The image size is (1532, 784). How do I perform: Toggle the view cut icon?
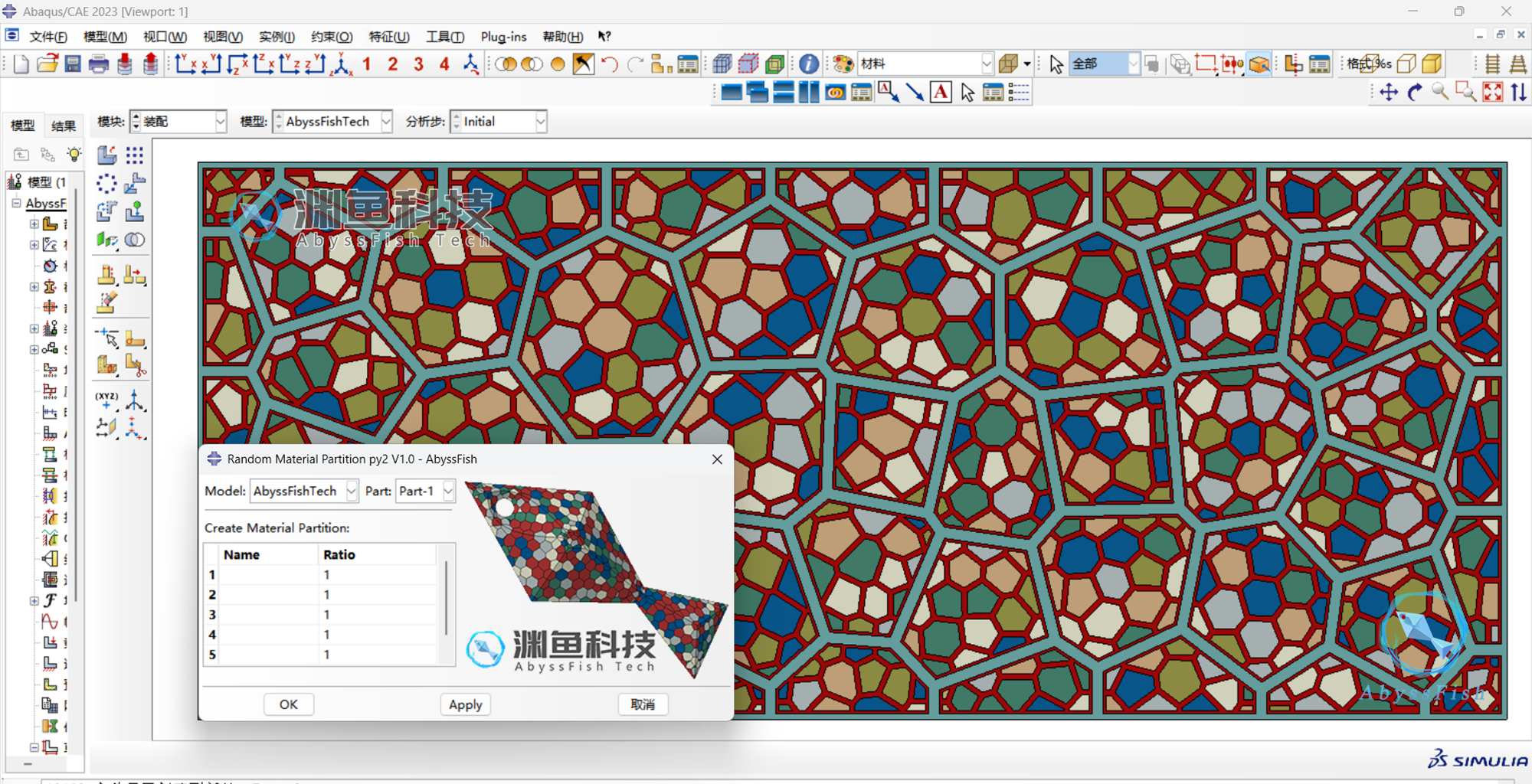(x=1294, y=64)
